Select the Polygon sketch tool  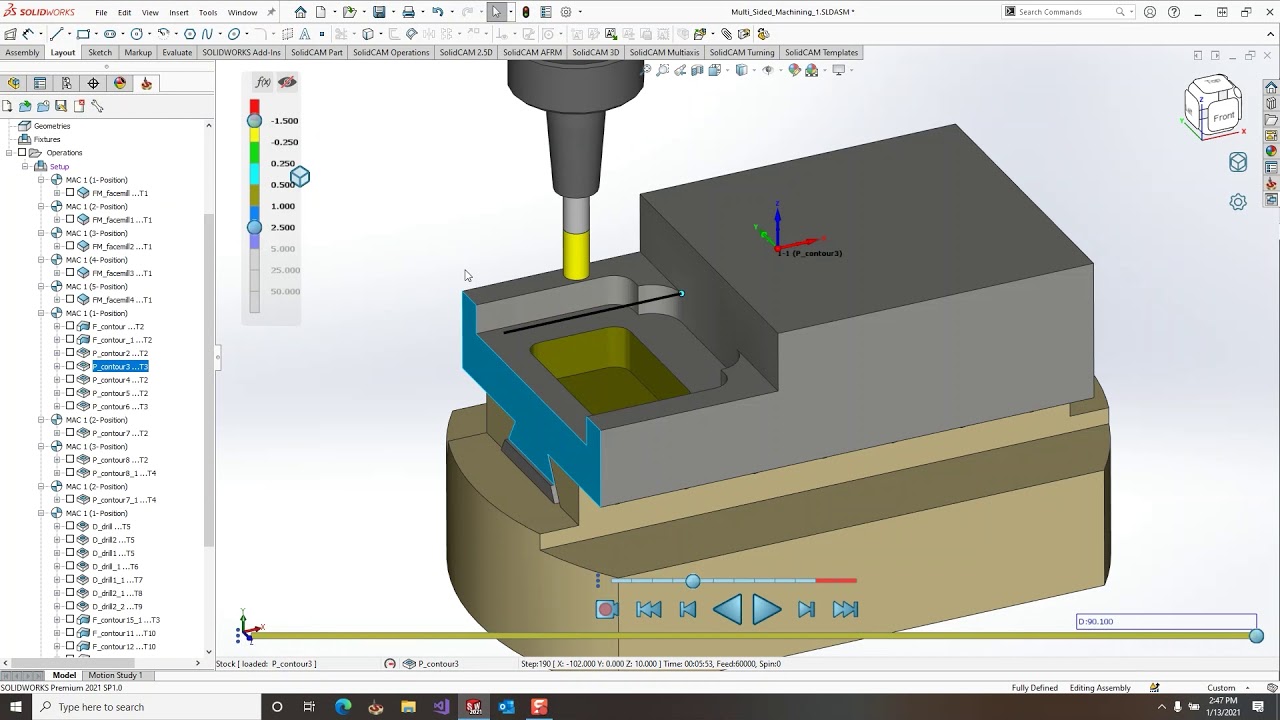pos(189,34)
